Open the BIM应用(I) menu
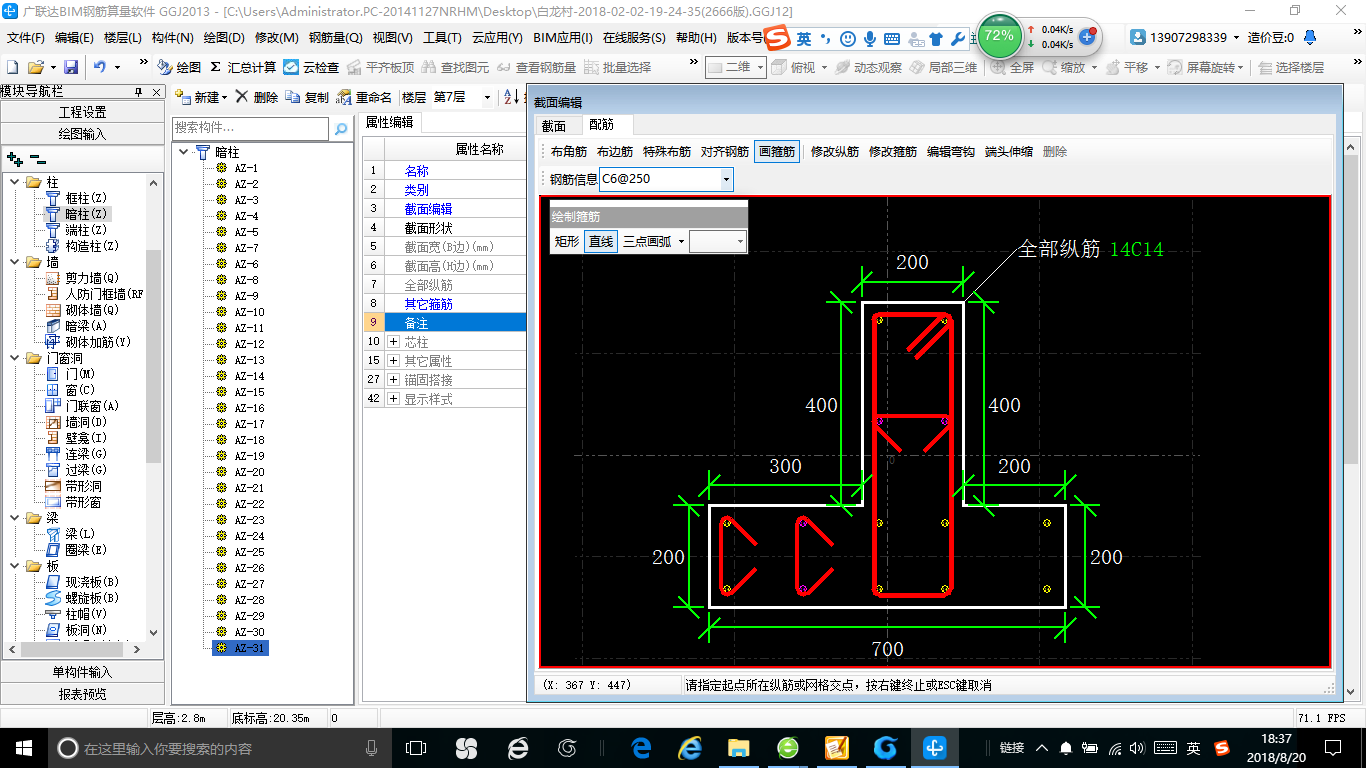Screen dimensions: 1366x768 click(x=563, y=38)
